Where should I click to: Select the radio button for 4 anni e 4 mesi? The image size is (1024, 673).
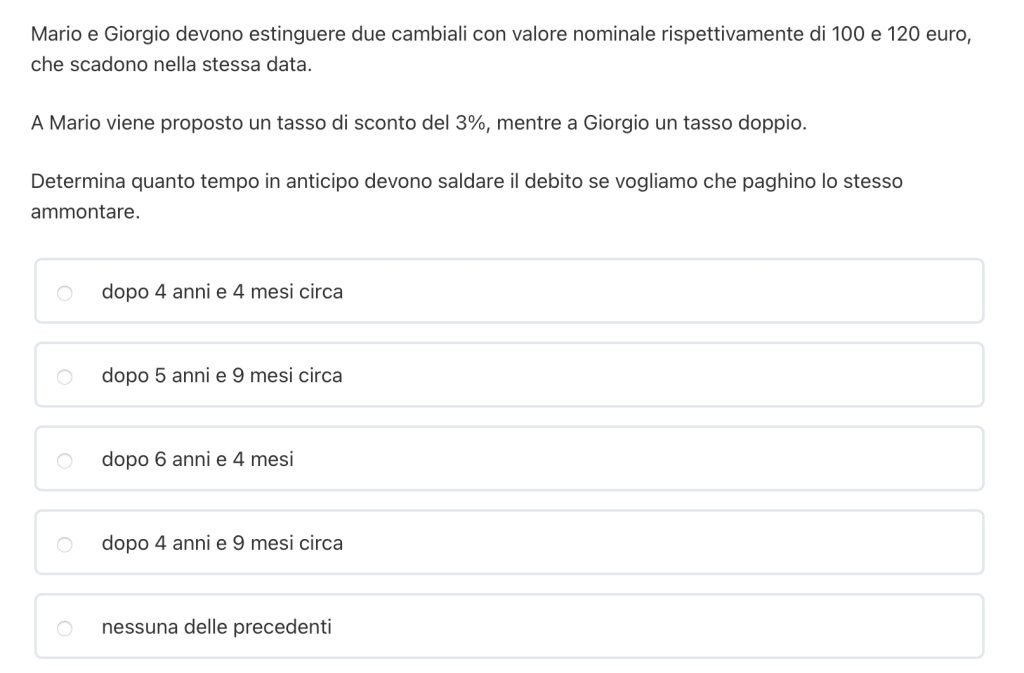click(65, 293)
